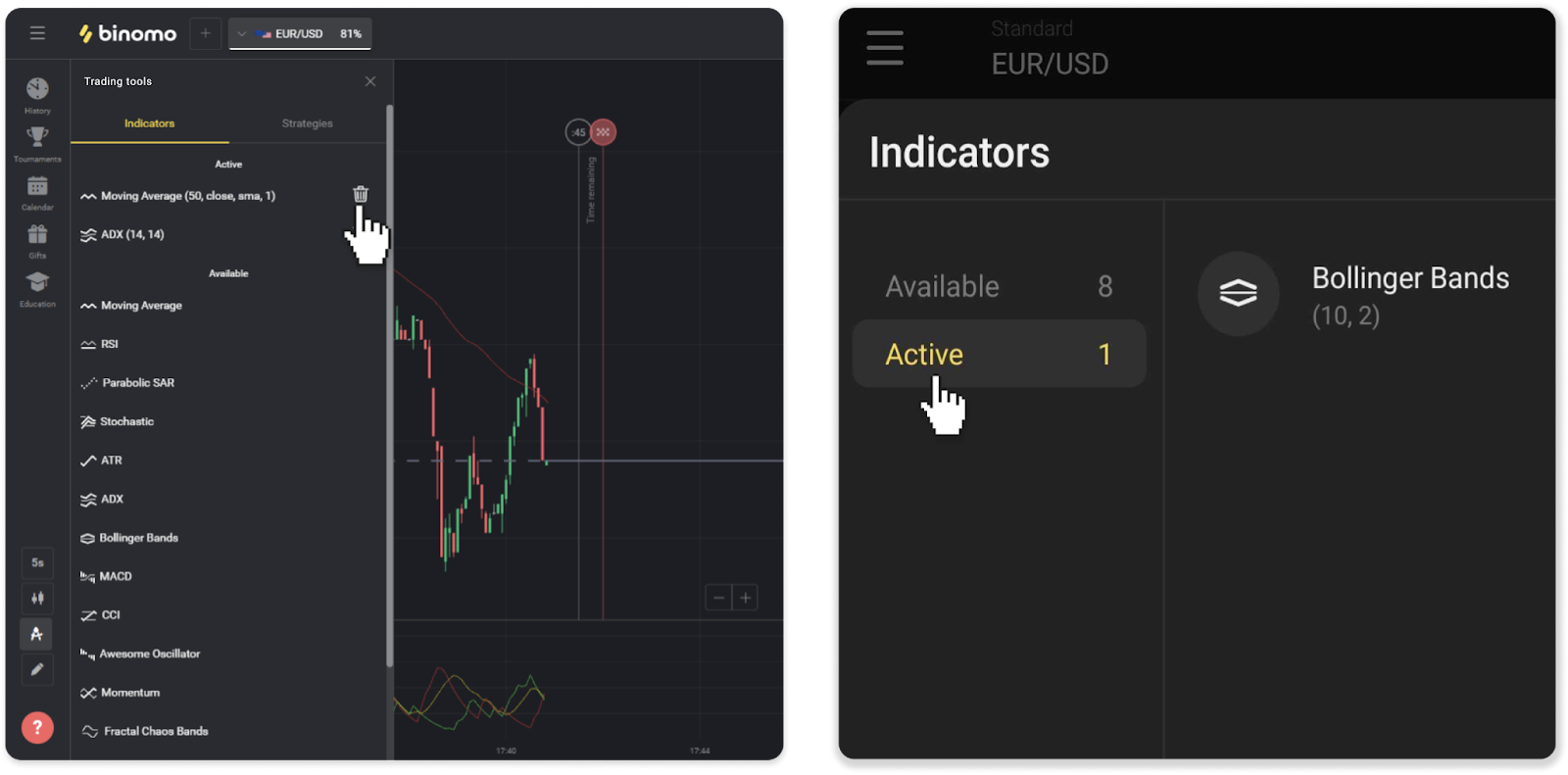Open the chart type candlestick selector

pyautogui.click(x=37, y=598)
